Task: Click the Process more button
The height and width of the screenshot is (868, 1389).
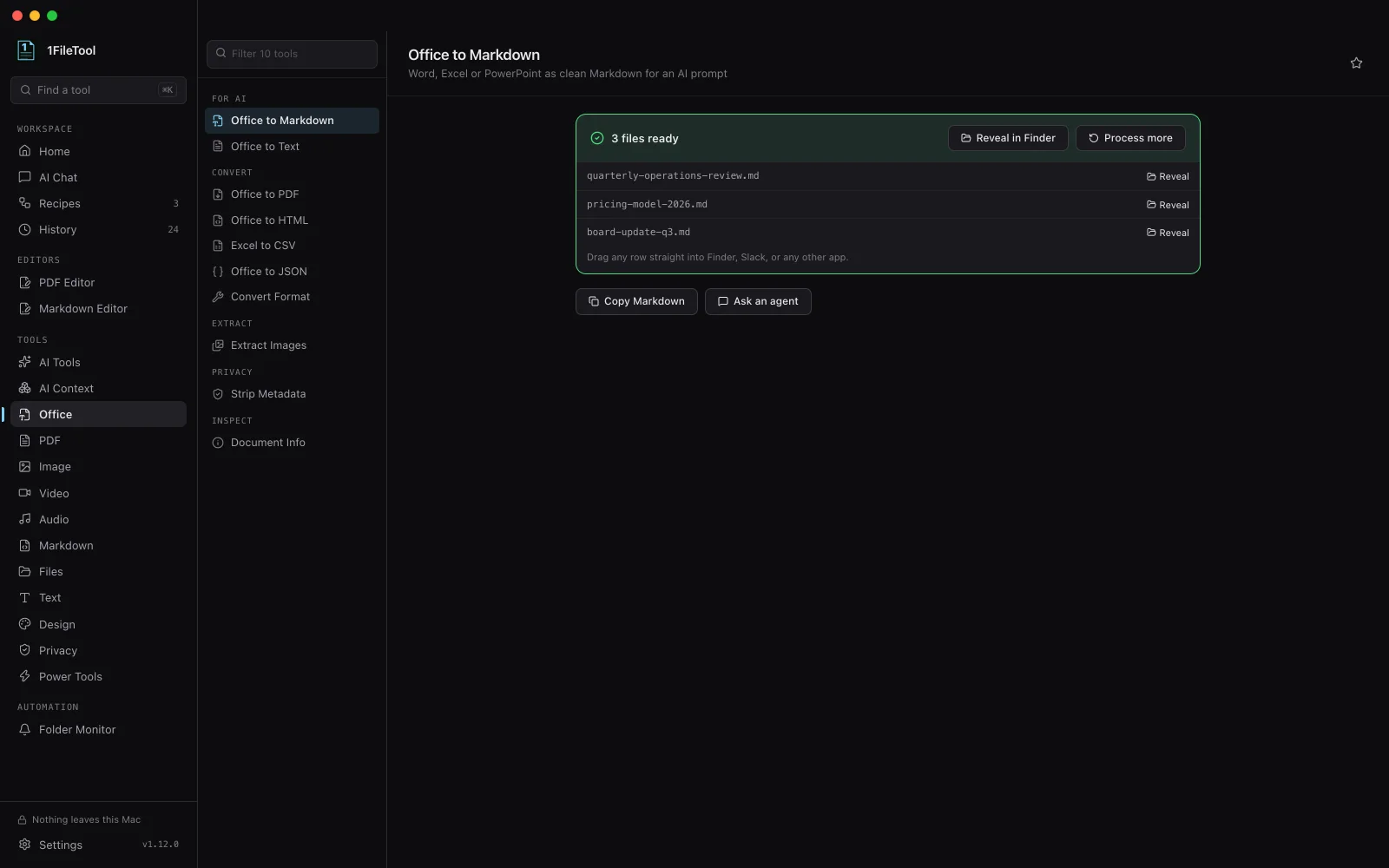Action: (1130, 138)
